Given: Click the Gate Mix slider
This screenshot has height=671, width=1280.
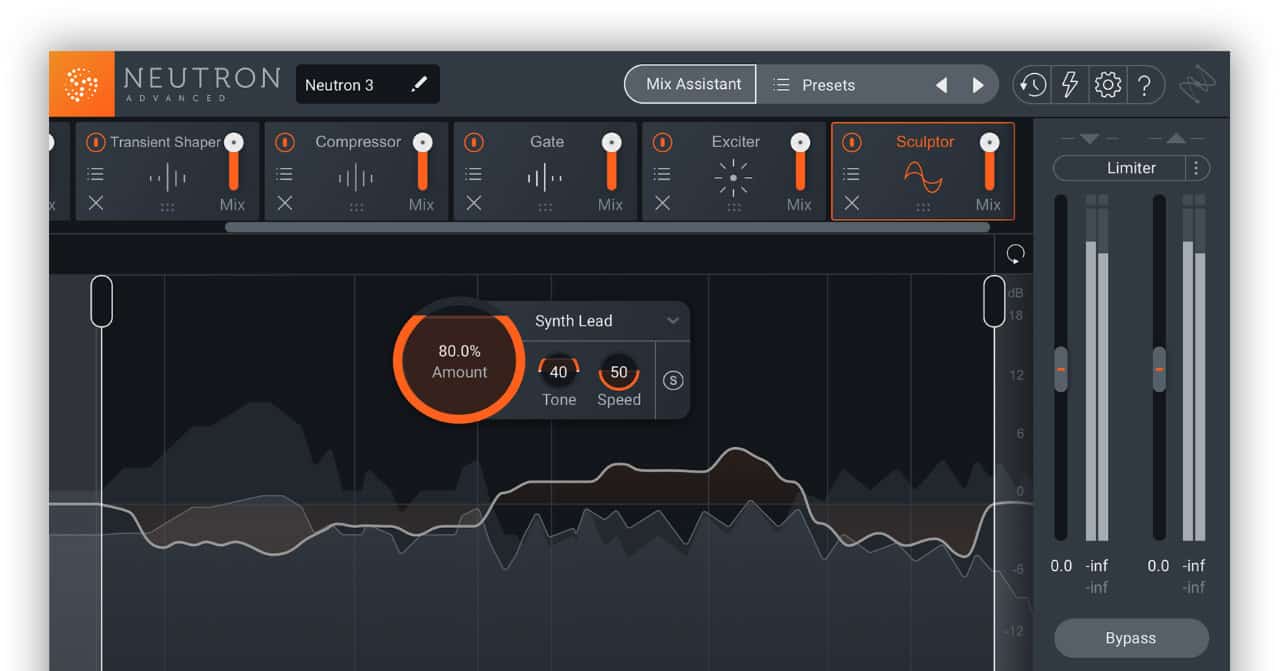Looking at the screenshot, I should [x=612, y=162].
